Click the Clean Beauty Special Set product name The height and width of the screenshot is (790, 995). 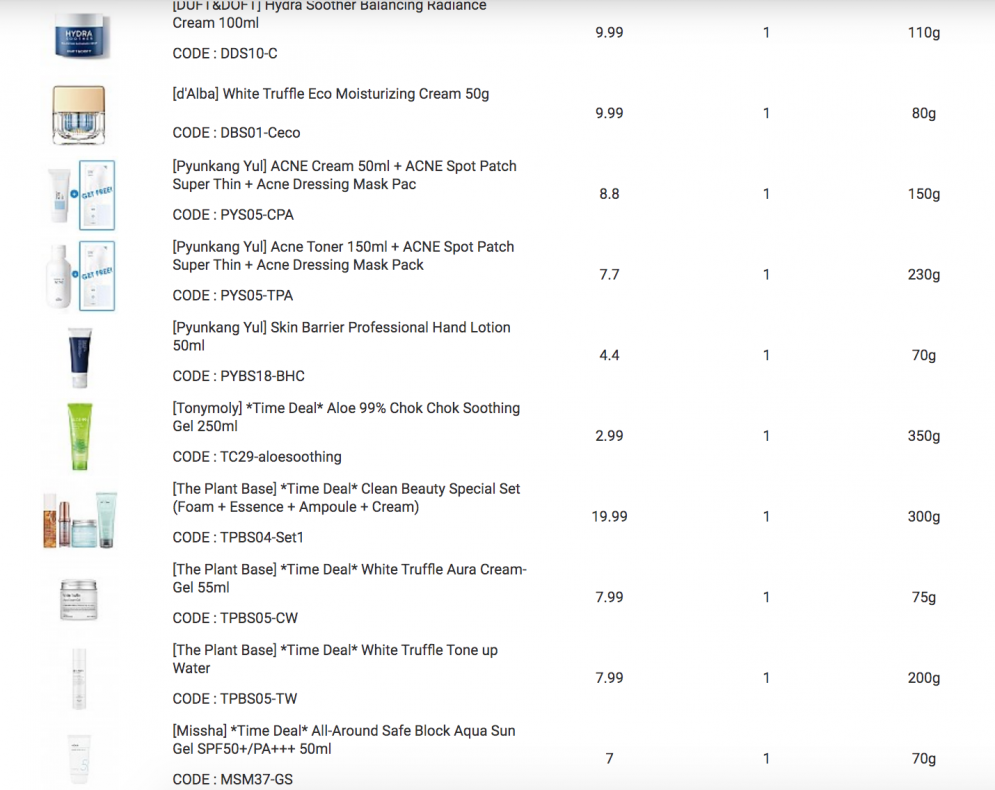pos(346,497)
